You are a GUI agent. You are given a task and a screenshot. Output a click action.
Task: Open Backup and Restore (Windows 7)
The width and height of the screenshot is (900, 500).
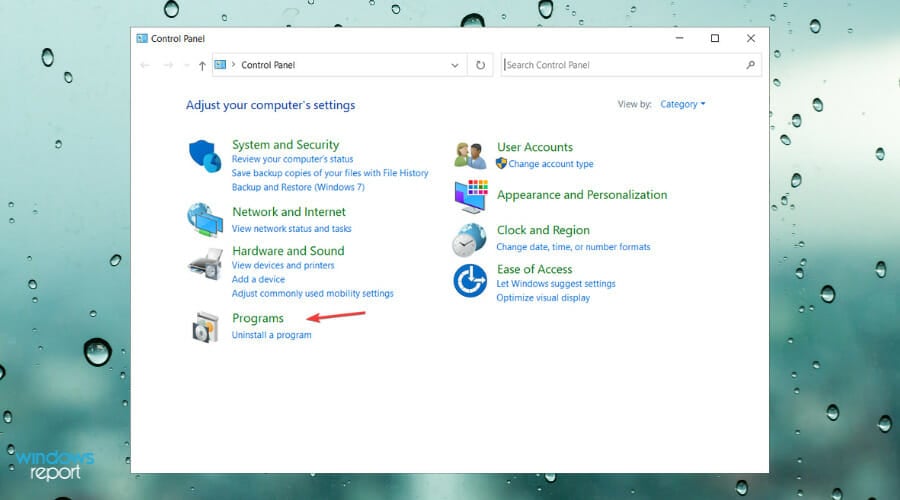298,187
